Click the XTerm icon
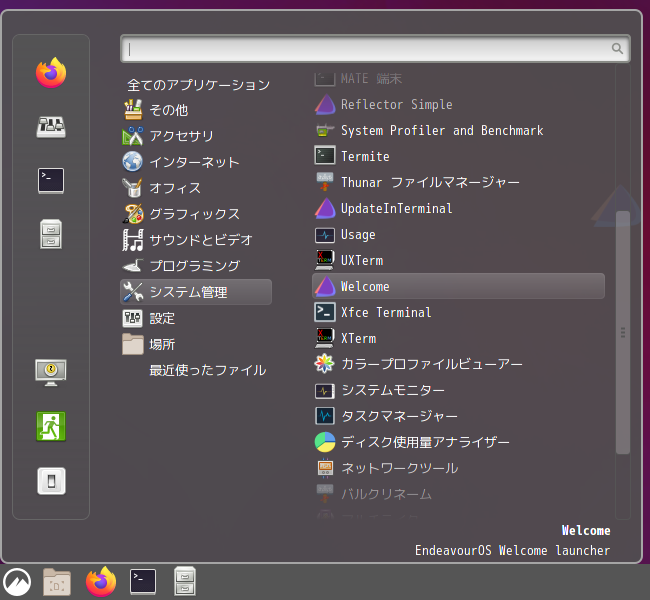 click(325, 338)
